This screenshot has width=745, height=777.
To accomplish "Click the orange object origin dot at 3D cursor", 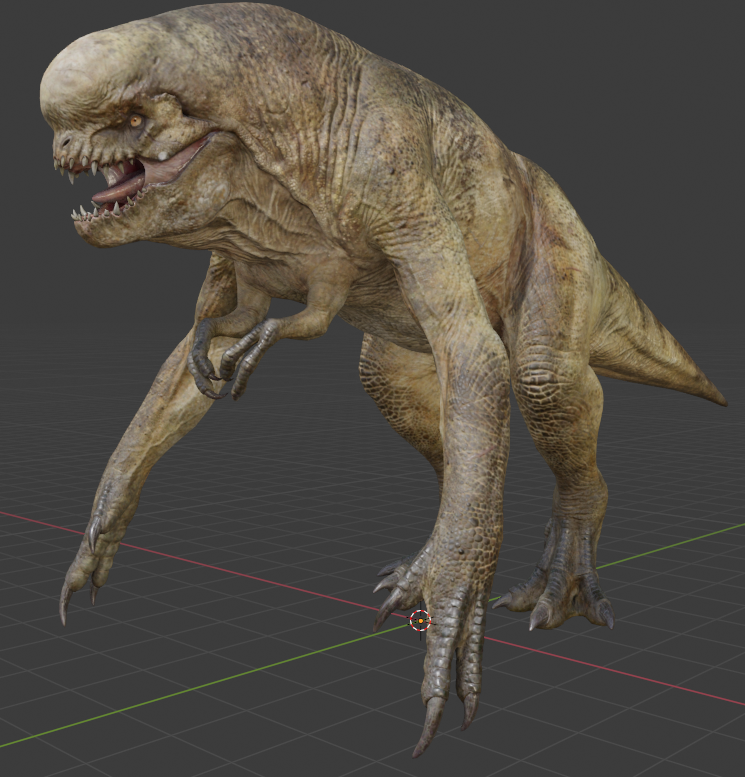I will pos(420,620).
